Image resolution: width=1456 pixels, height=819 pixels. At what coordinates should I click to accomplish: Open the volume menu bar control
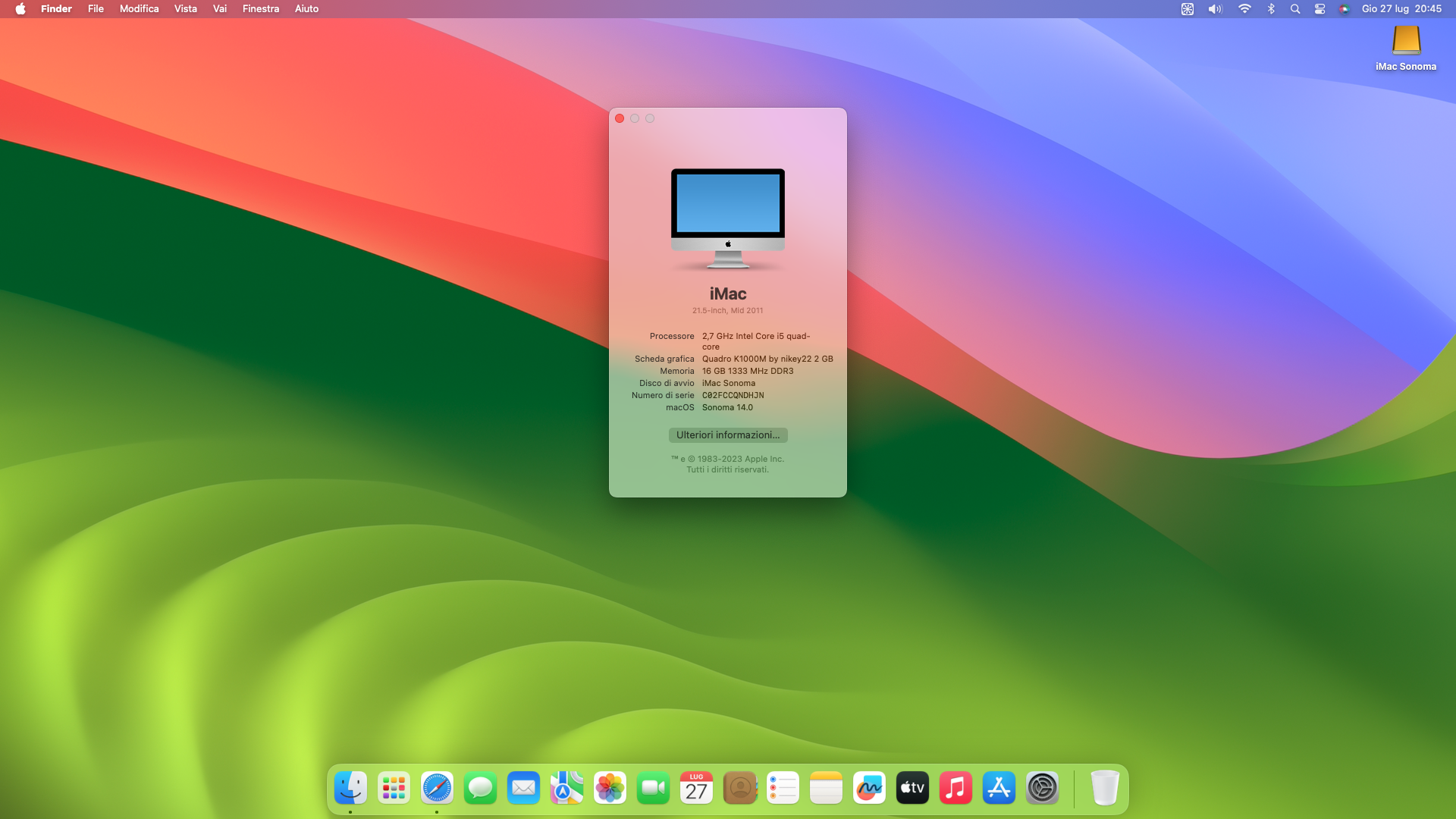1215,9
